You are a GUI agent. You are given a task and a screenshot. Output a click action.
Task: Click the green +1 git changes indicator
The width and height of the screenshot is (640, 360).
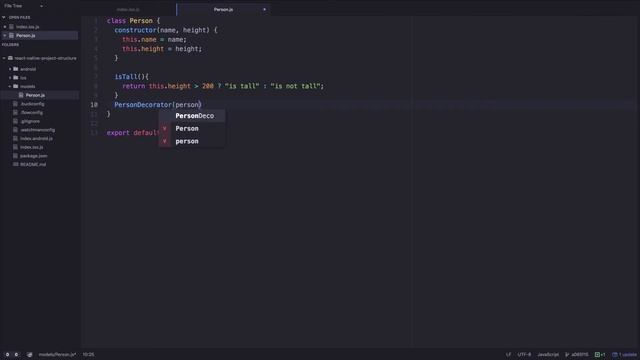coord(600,355)
